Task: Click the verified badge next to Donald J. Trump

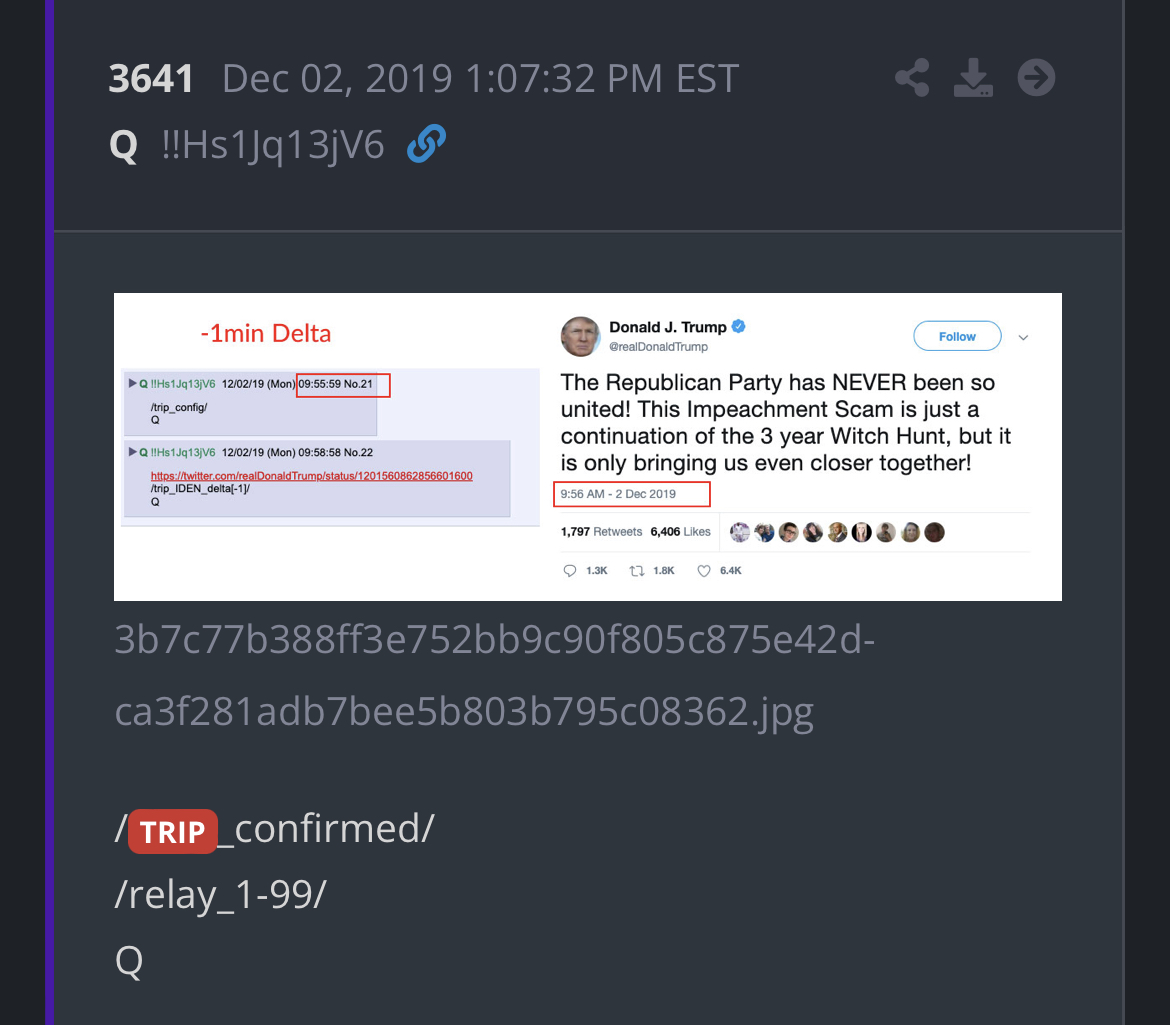Action: (x=739, y=326)
